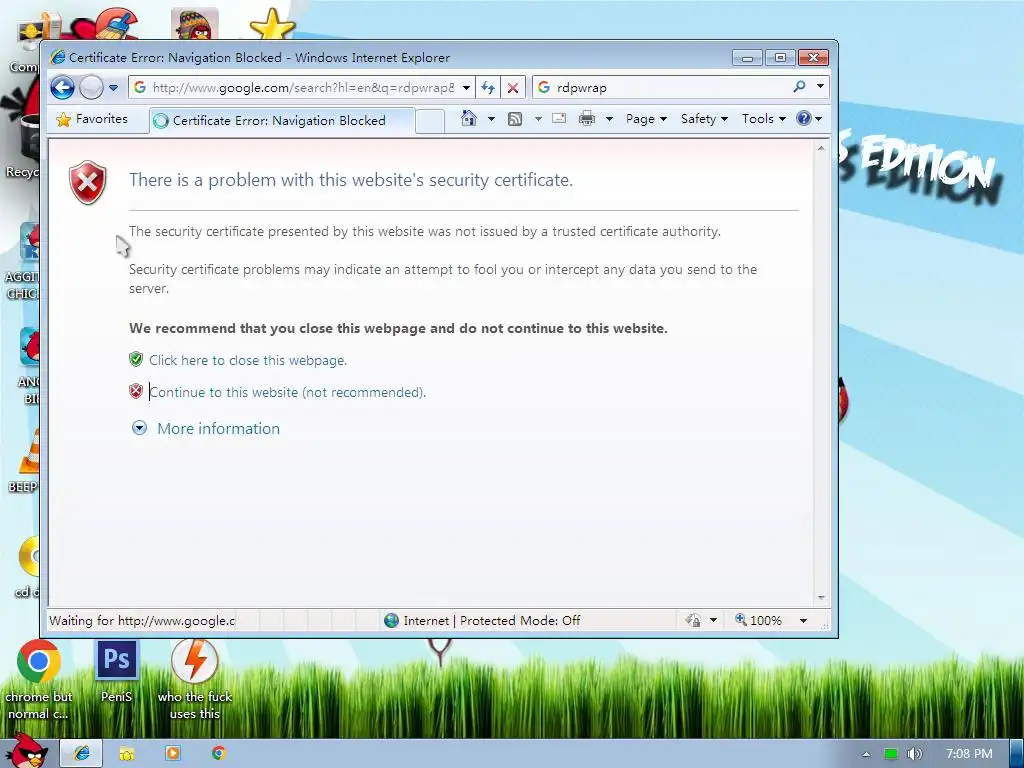Print the page via printer icon

click(x=587, y=118)
